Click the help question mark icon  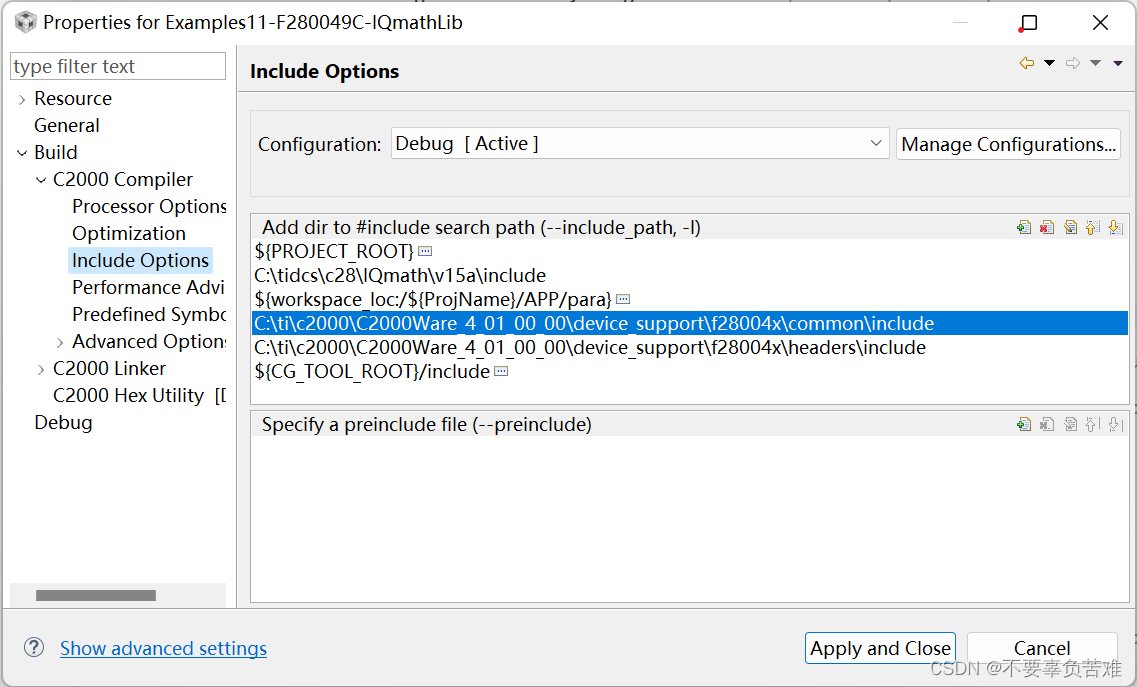(34, 648)
